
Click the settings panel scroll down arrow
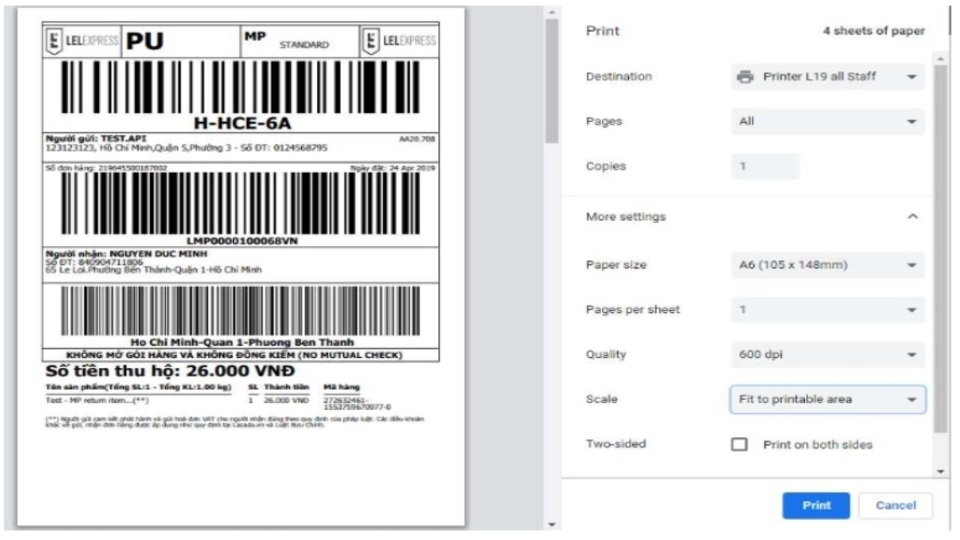pos(940,471)
